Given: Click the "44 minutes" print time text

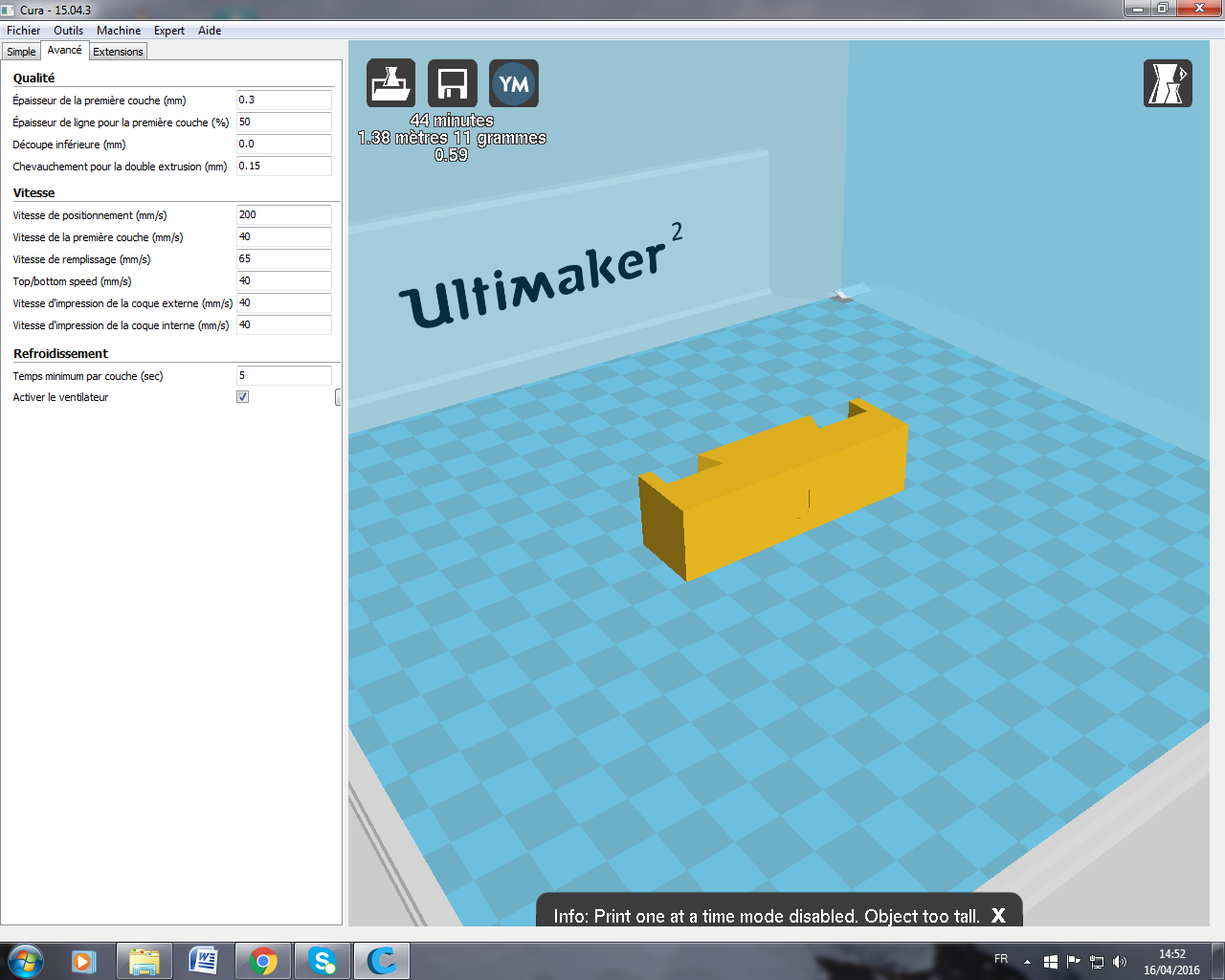Looking at the screenshot, I should 452,121.
